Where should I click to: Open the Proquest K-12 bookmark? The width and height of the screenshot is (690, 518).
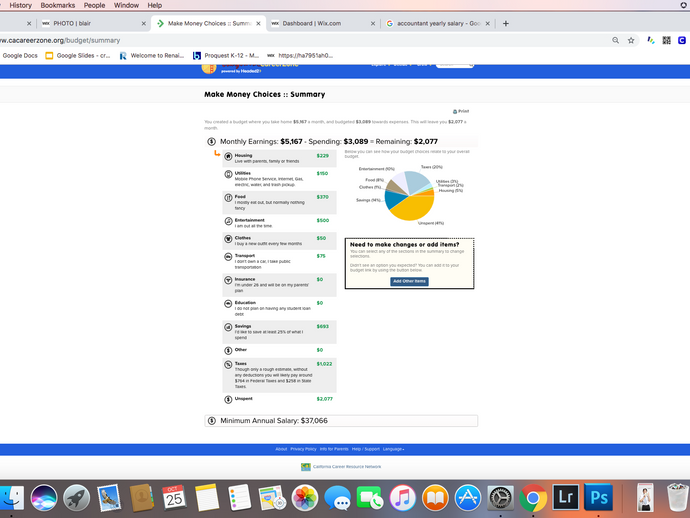click(226, 55)
